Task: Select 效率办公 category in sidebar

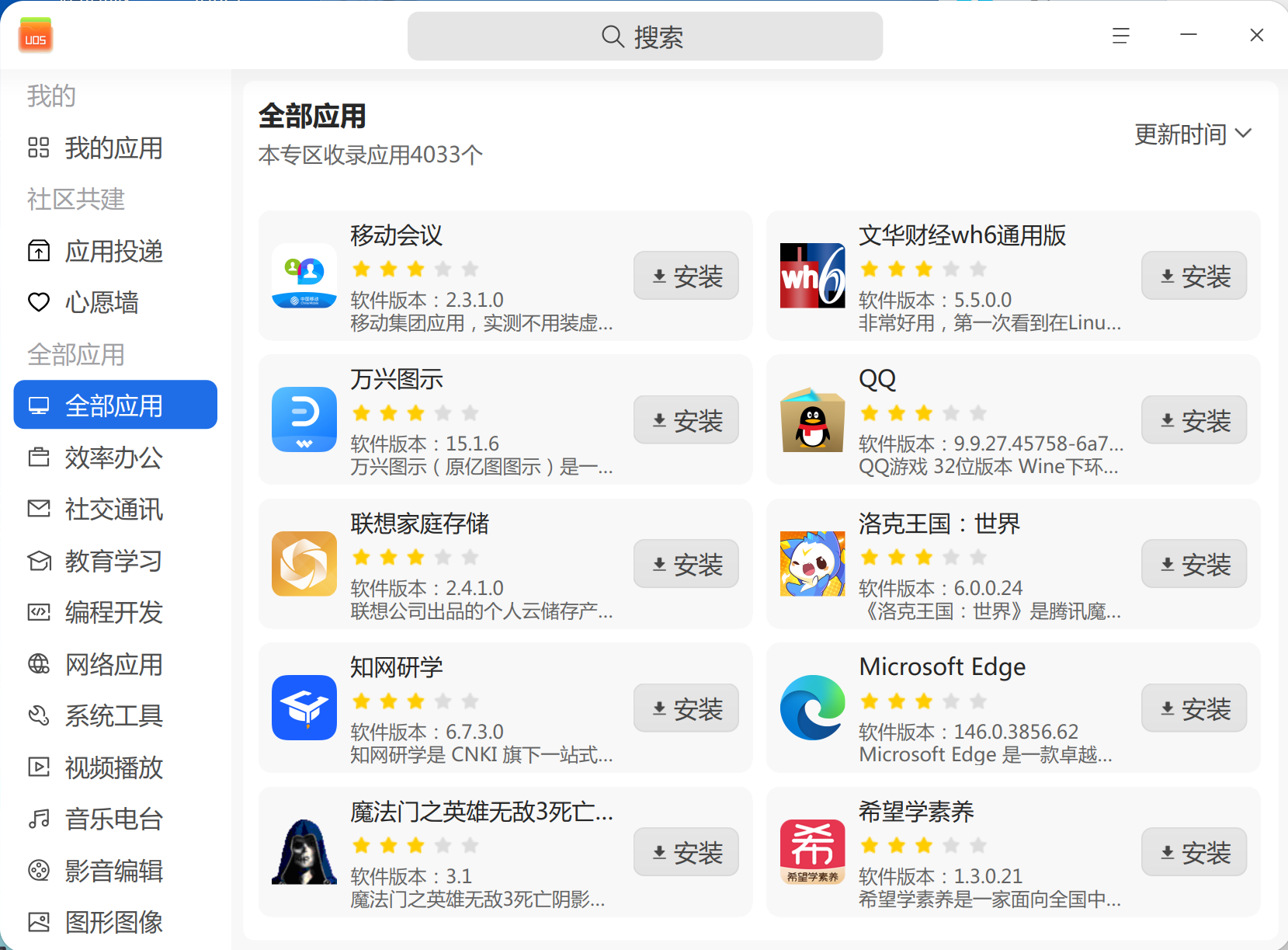Action: (x=113, y=458)
